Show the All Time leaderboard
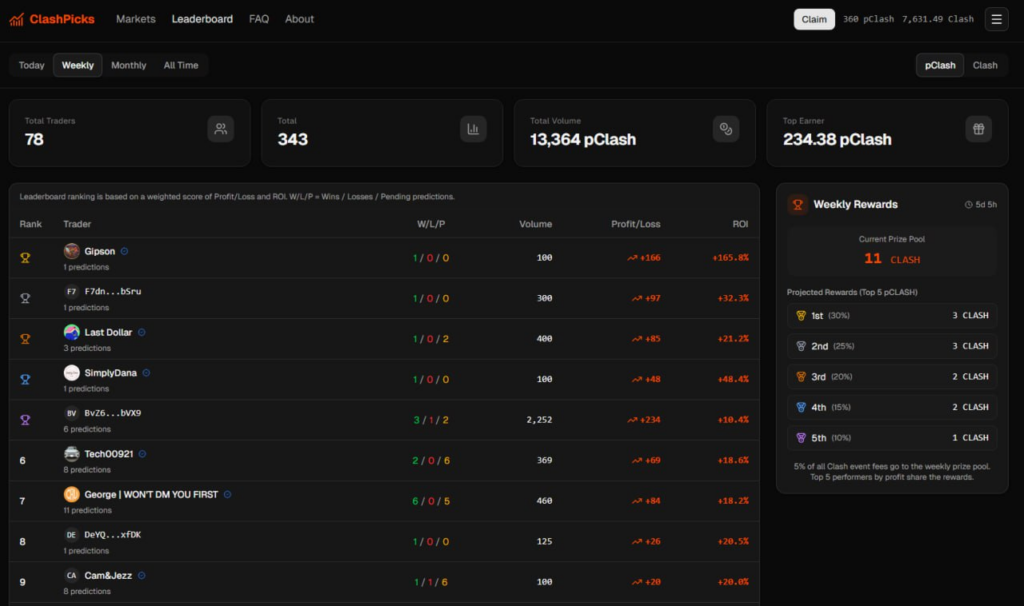 (181, 65)
